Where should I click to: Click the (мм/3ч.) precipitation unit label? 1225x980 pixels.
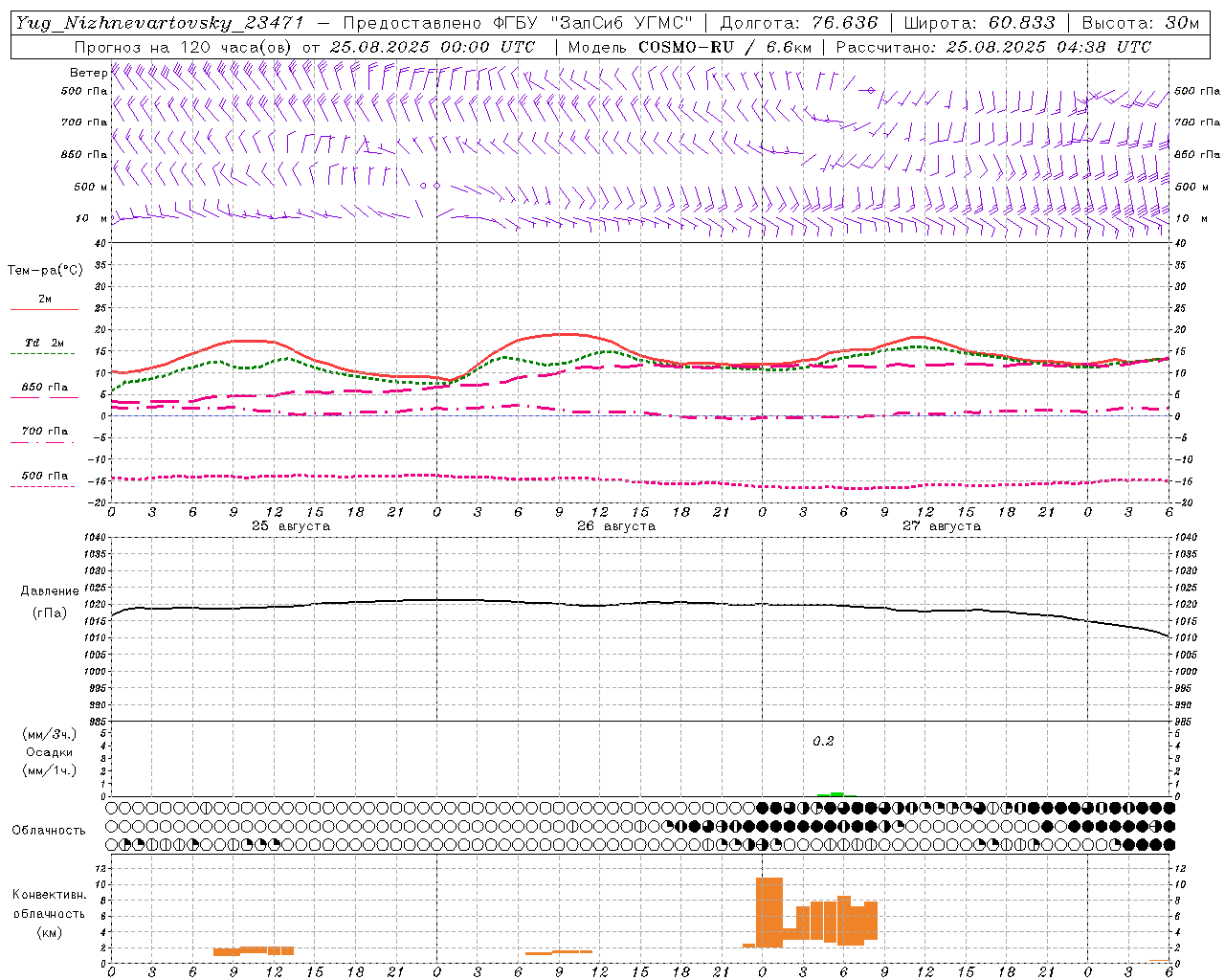pyautogui.click(x=50, y=734)
